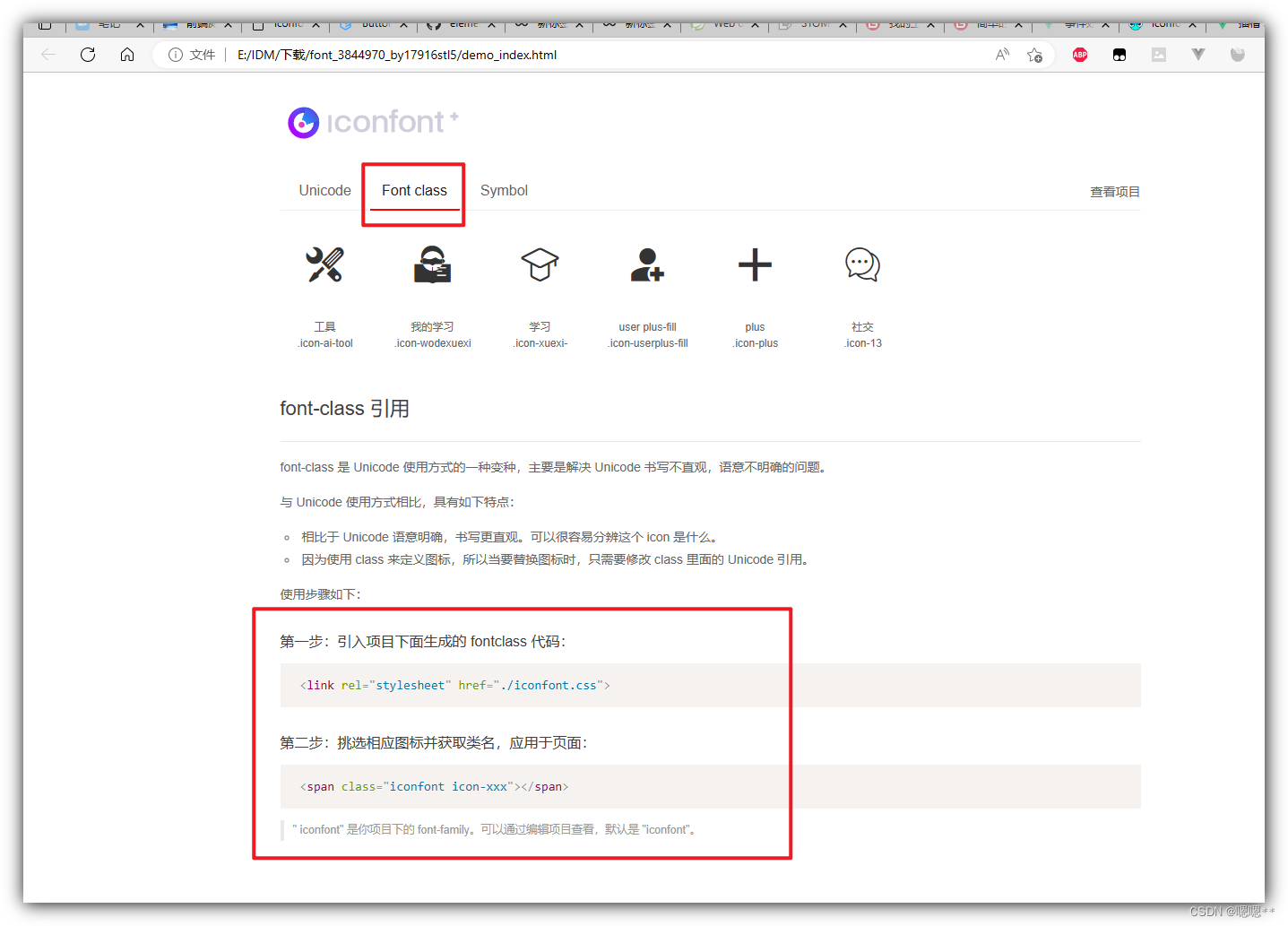Click the read aloud icon in address bar
Viewport: 1288px width, 926px height.
coord(1002,55)
